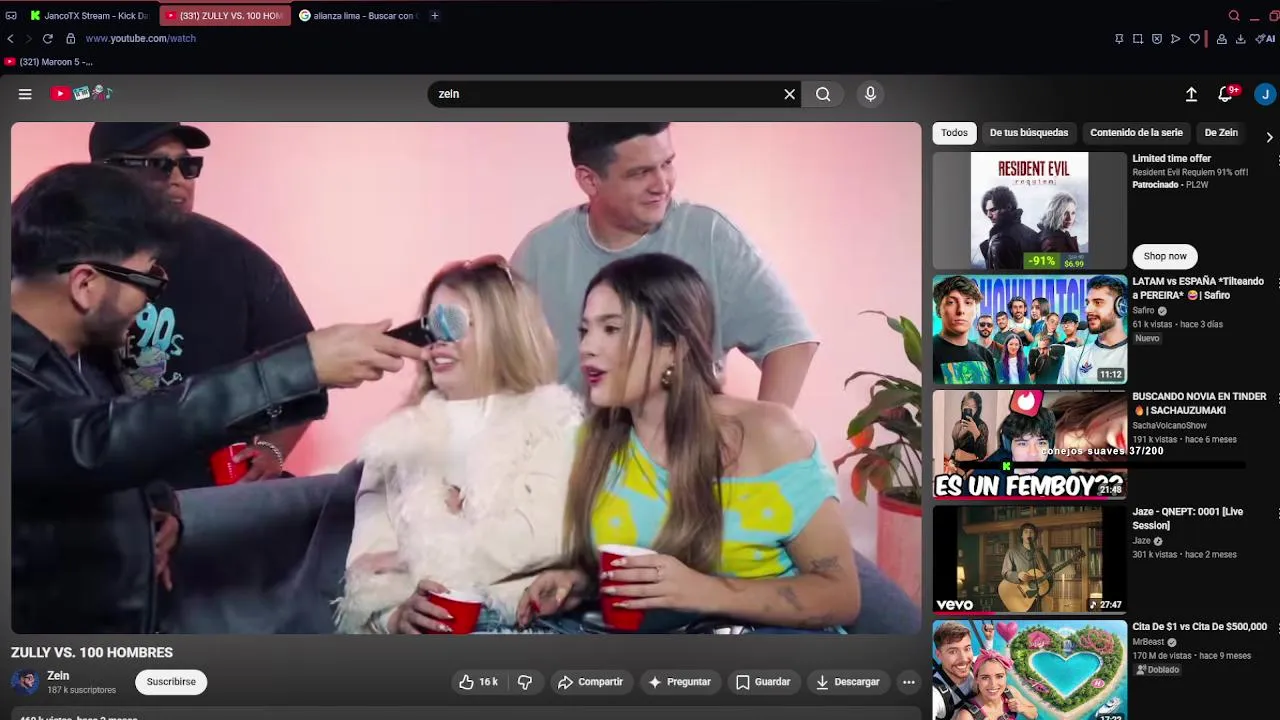Open the Cita De $1 vs Cita De $500,000 title
The width and height of the screenshot is (1280, 720).
pos(1199,627)
